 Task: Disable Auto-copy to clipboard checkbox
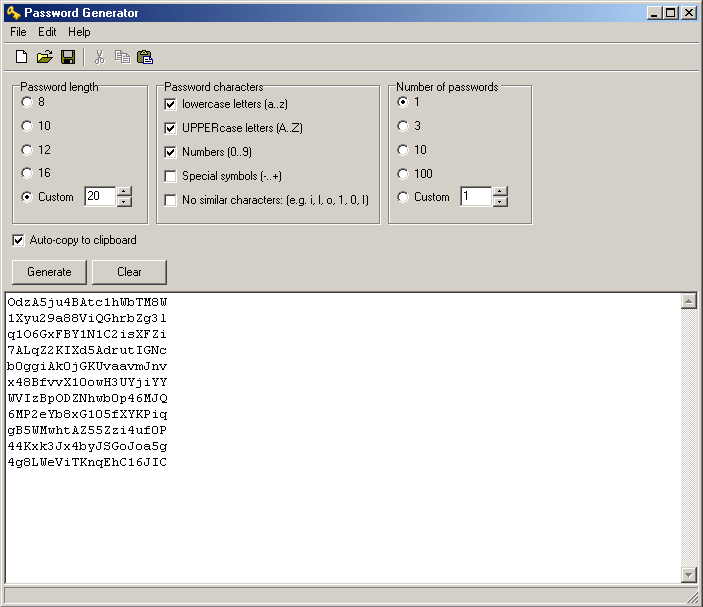pyautogui.click(x=18, y=240)
